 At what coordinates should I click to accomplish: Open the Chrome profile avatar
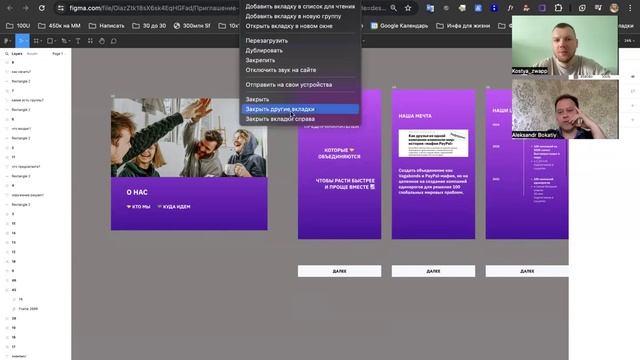[x=614, y=8]
